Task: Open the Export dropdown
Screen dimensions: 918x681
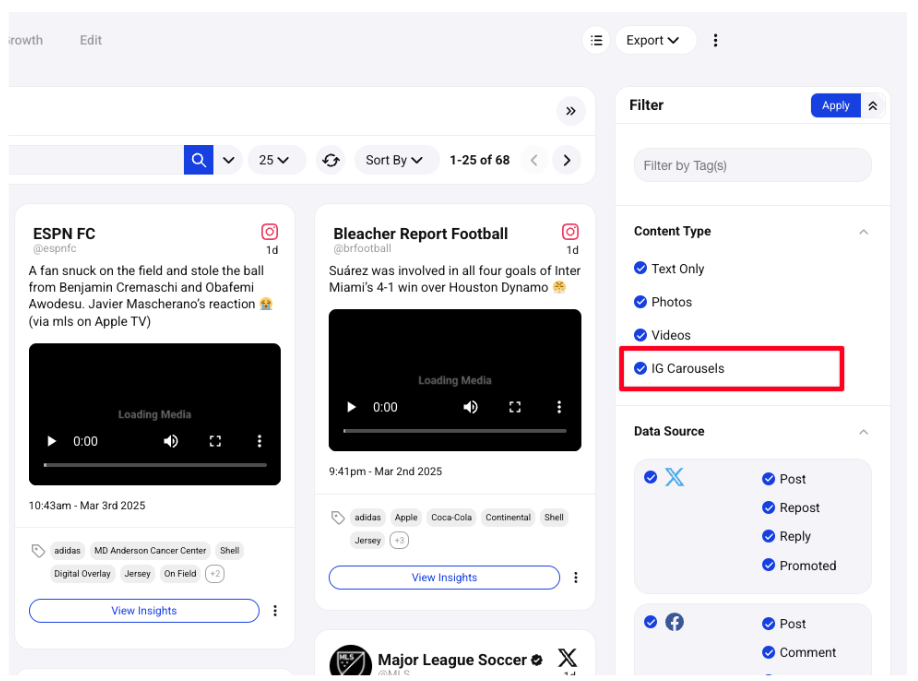Action: click(x=656, y=40)
